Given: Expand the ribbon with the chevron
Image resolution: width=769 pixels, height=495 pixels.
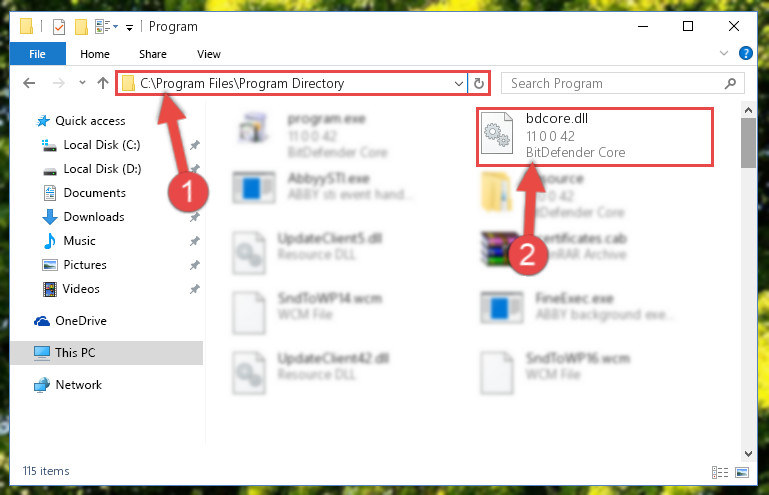Looking at the screenshot, I should point(723,53).
